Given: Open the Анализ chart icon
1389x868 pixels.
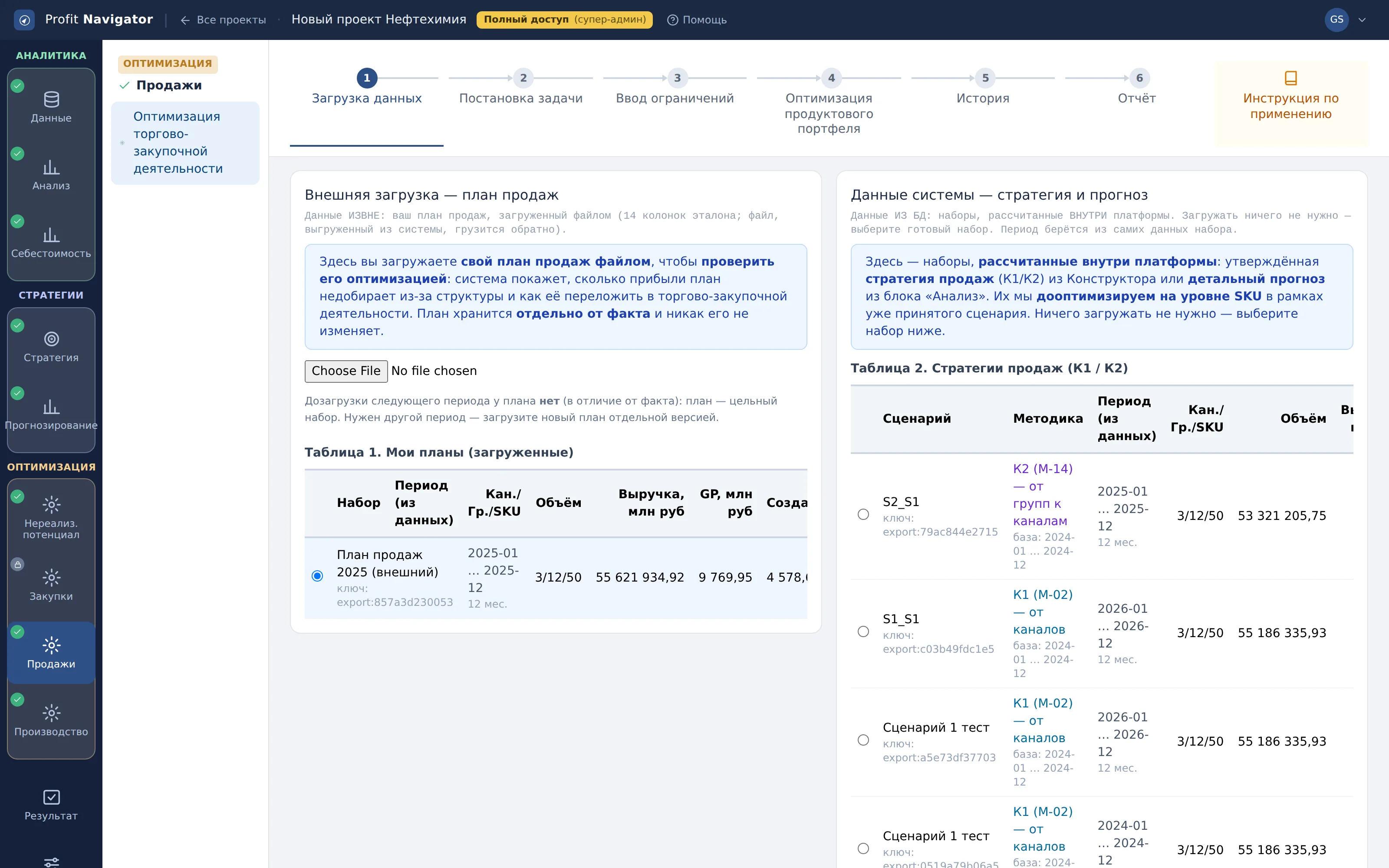Looking at the screenshot, I should coord(51,167).
